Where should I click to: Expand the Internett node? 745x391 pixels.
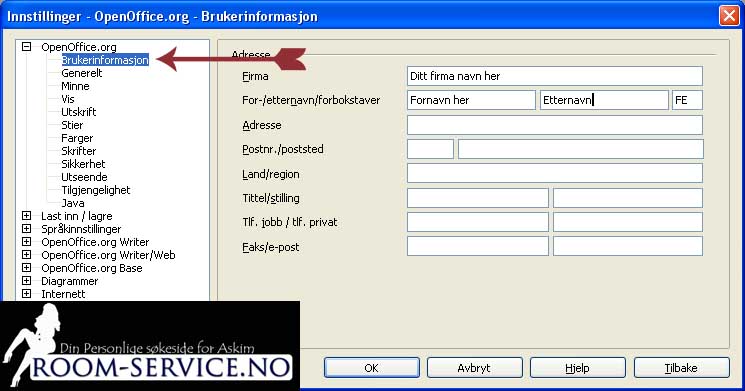(27, 294)
